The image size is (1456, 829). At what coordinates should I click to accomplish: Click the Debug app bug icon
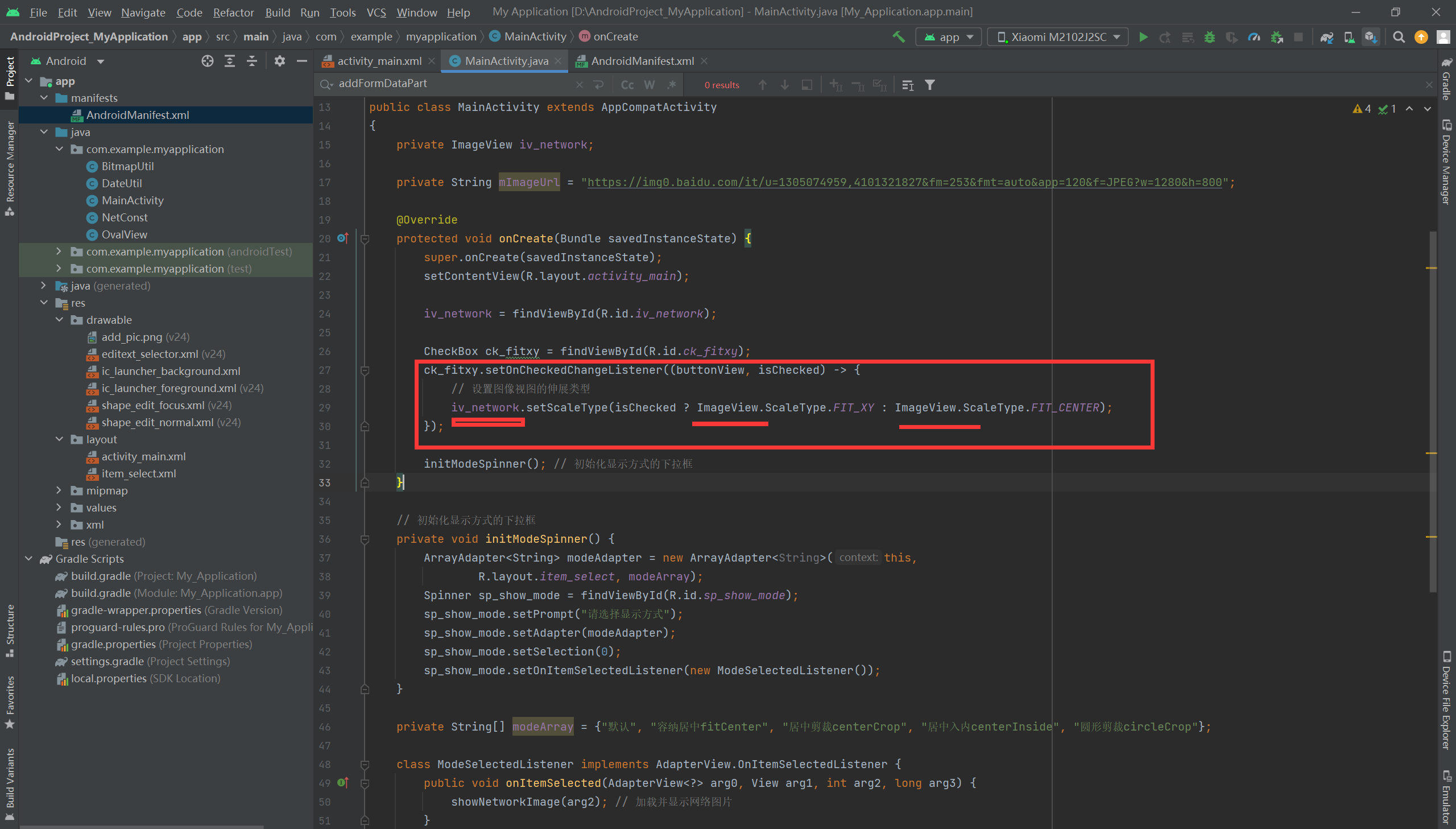[1209, 37]
